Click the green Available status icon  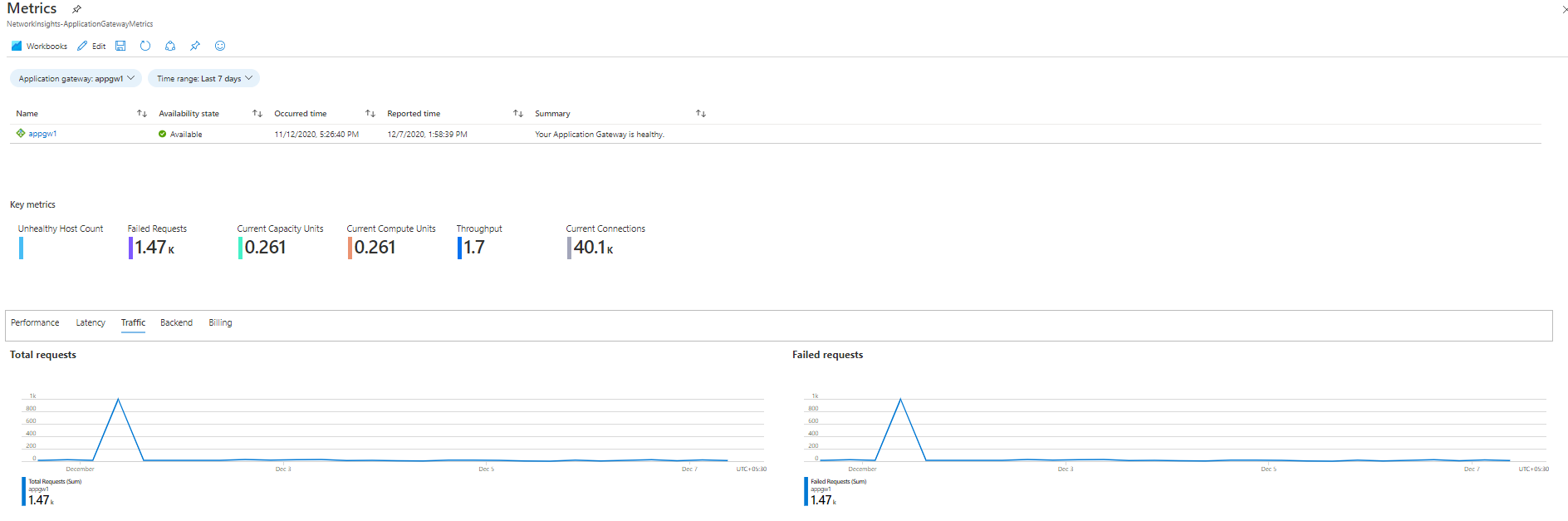162,134
